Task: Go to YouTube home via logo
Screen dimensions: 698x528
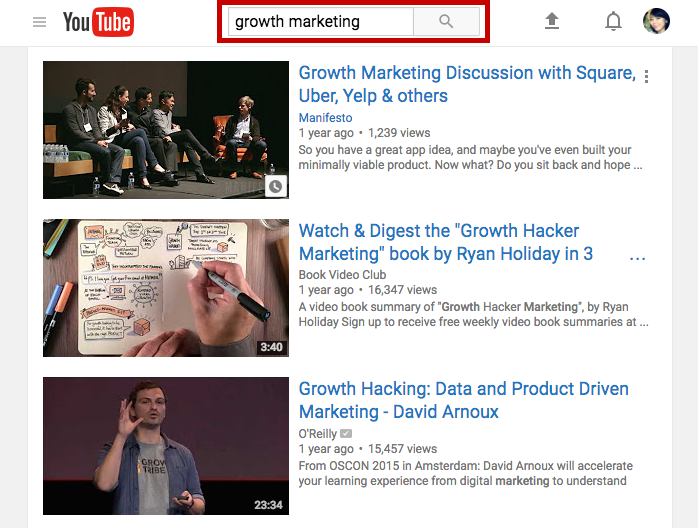Action: pos(98,22)
